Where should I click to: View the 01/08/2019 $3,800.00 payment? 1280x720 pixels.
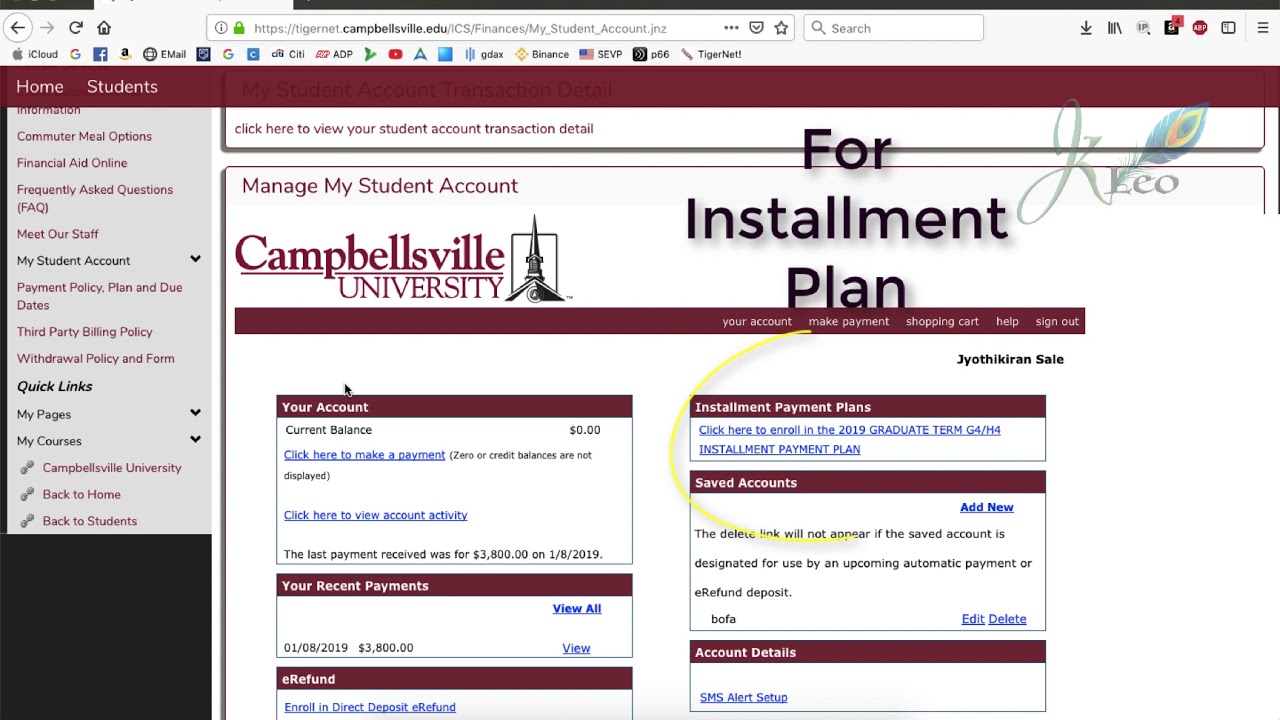pos(576,648)
